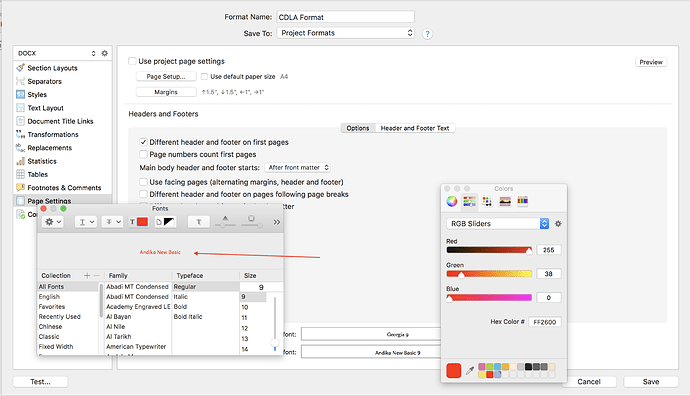Select the Favorites font collection

tap(51, 307)
